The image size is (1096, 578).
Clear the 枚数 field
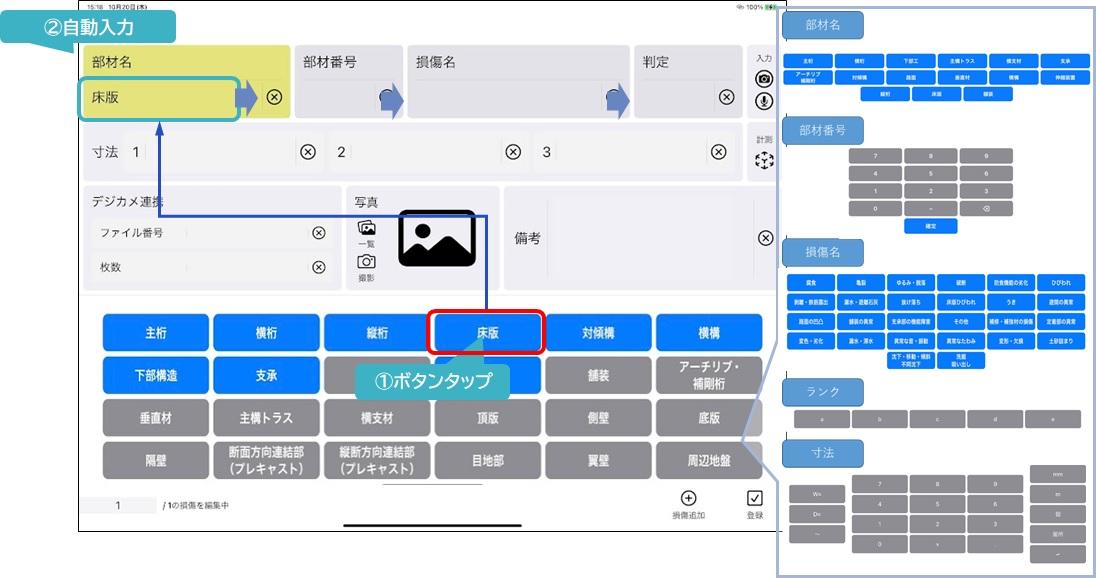[x=318, y=267]
